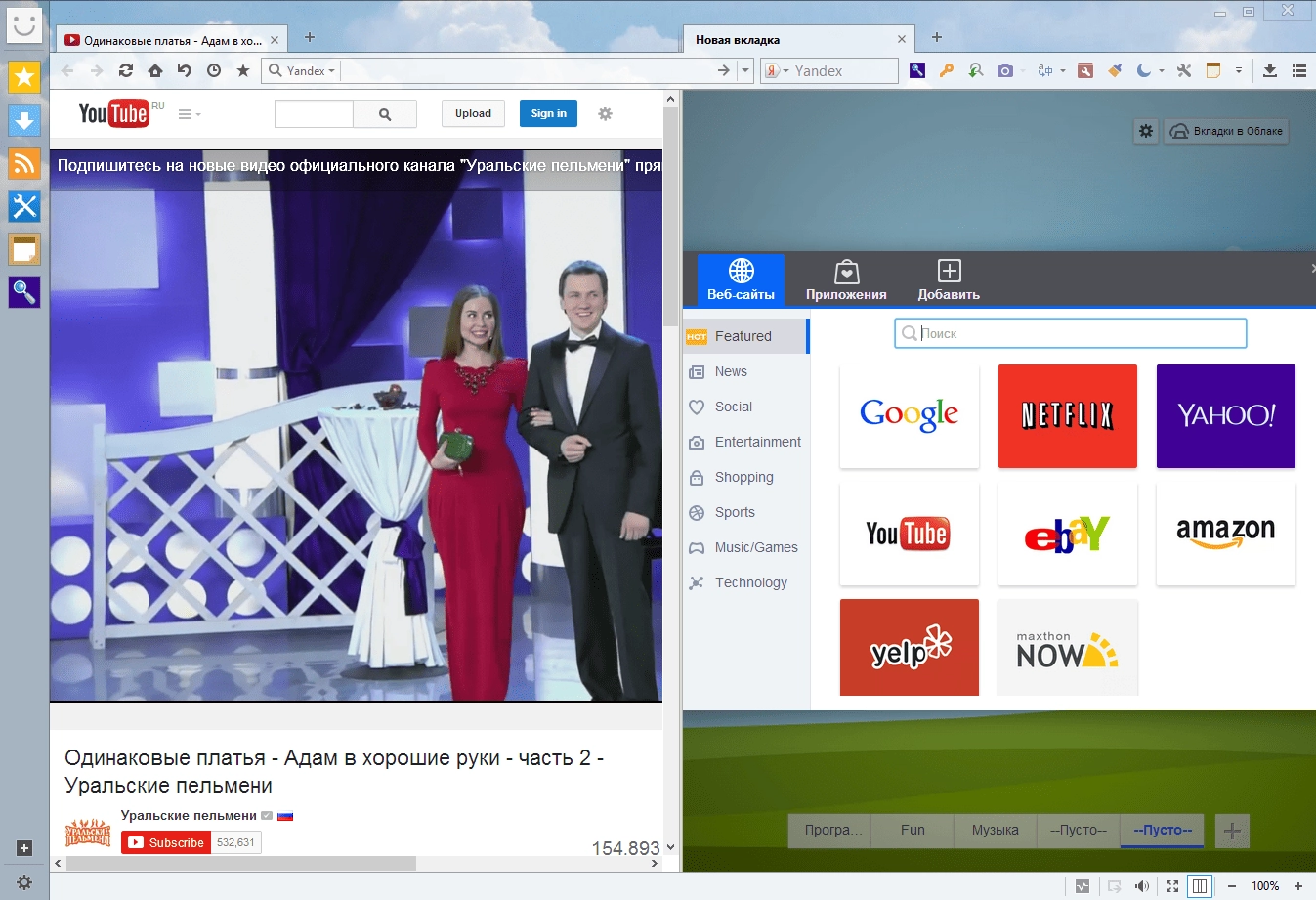
Task: Open the history clock icon
Action: click(214, 70)
